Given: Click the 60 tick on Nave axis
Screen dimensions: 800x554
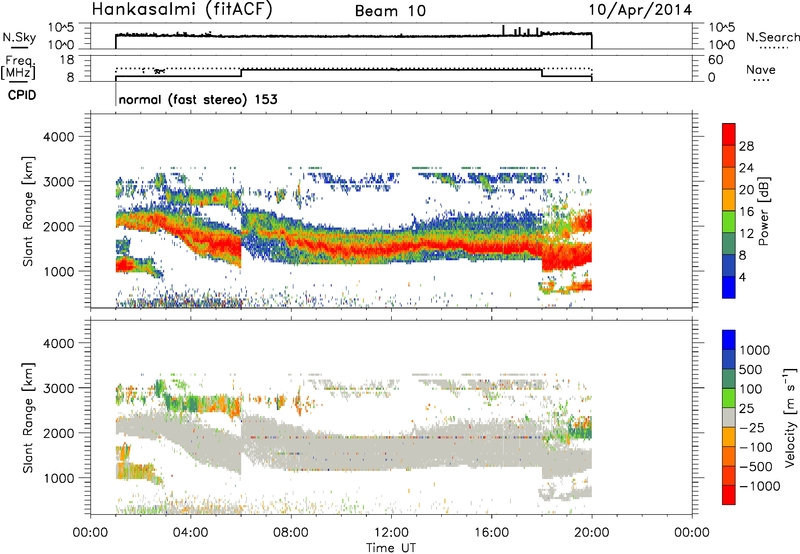Looking at the screenshot, I should pyautogui.click(x=715, y=60).
